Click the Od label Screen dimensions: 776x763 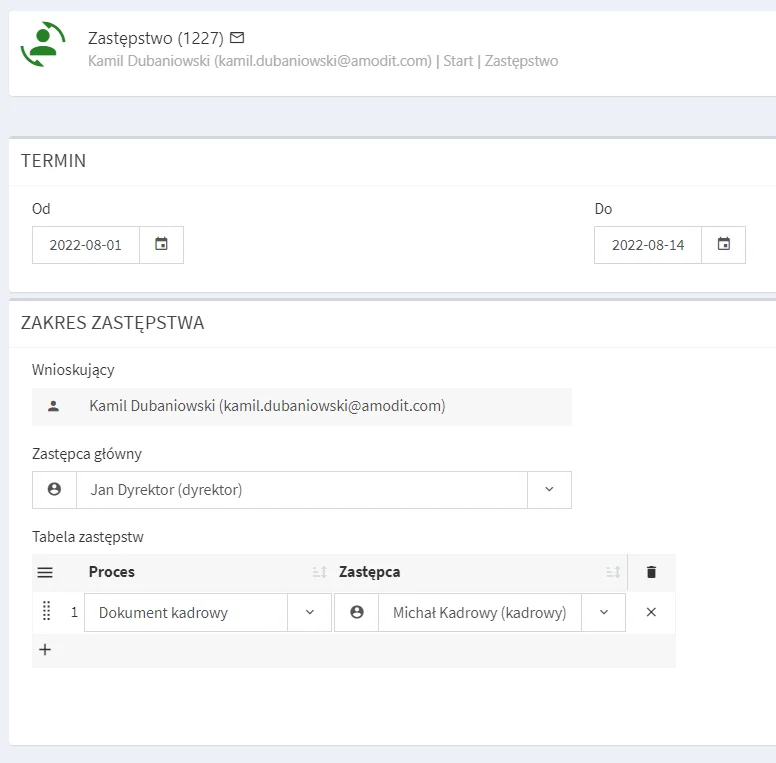pos(41,209)
